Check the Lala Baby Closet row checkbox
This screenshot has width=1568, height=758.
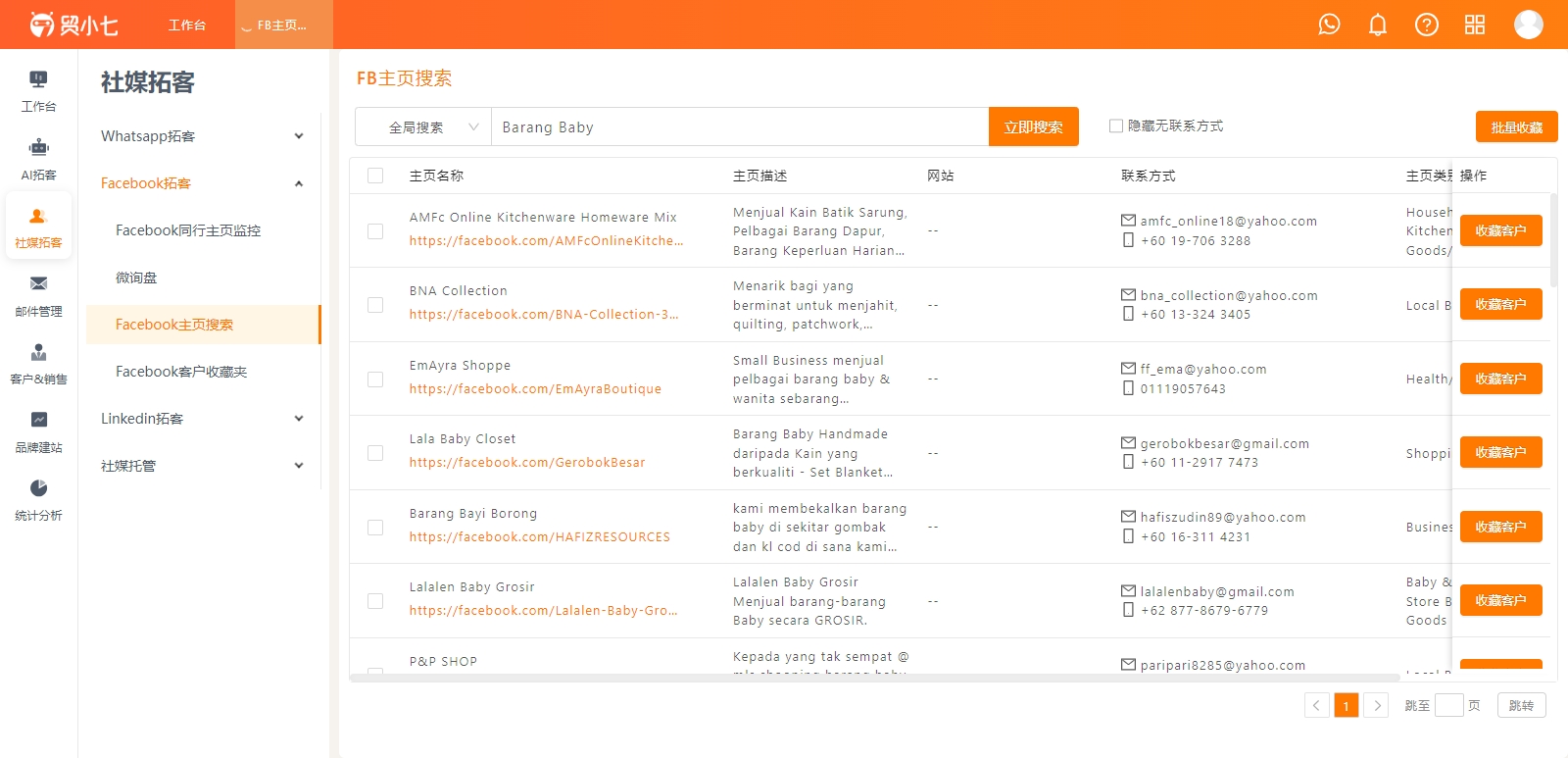(375, 453)
